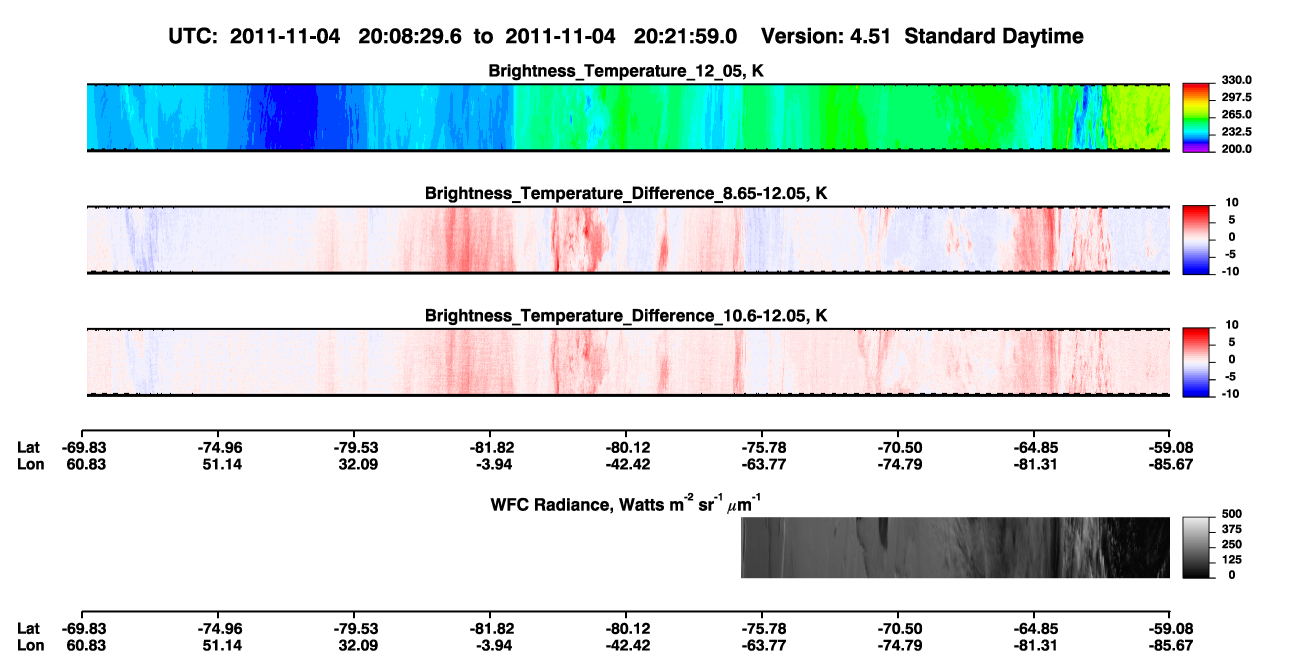Click latitude -70.50 on the axis below WFC panel
This screenshot has width=1300, height=667.
(x=898, y=628)
